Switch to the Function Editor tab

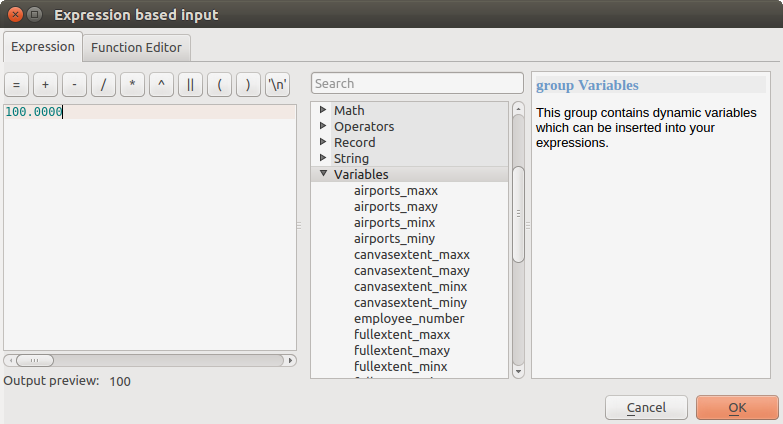pos(137,47)
